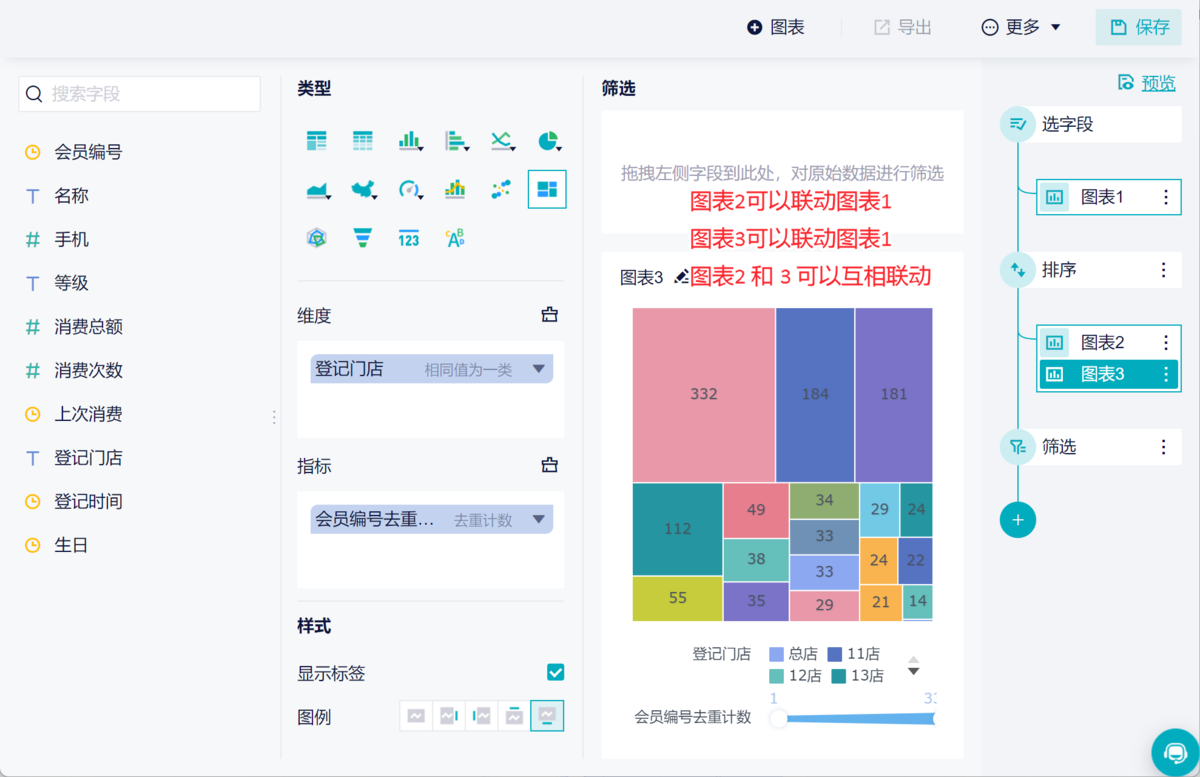Uncheck the 显示标签 checkbox
1200x777 pixels.
[554, 672]
